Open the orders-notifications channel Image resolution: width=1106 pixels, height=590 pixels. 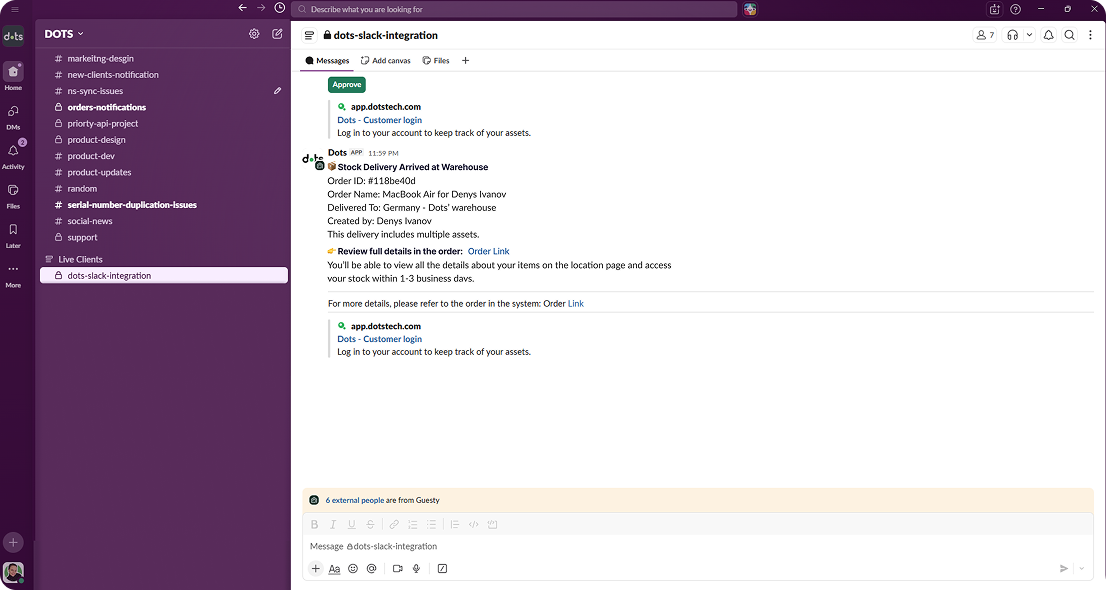click(x=163, y=107)
